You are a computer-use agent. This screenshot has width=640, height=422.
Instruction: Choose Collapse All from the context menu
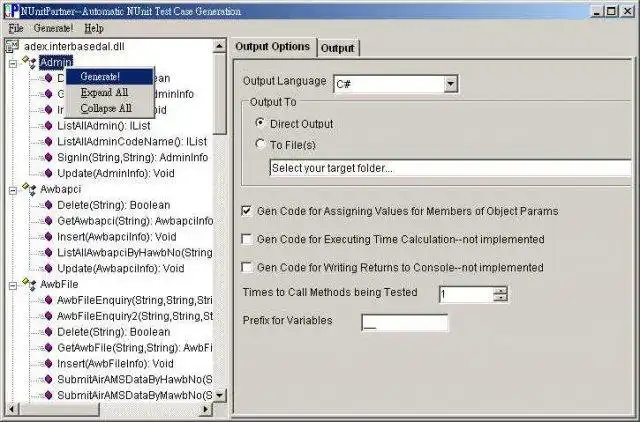pyautogui.click(x=109, y=109)
